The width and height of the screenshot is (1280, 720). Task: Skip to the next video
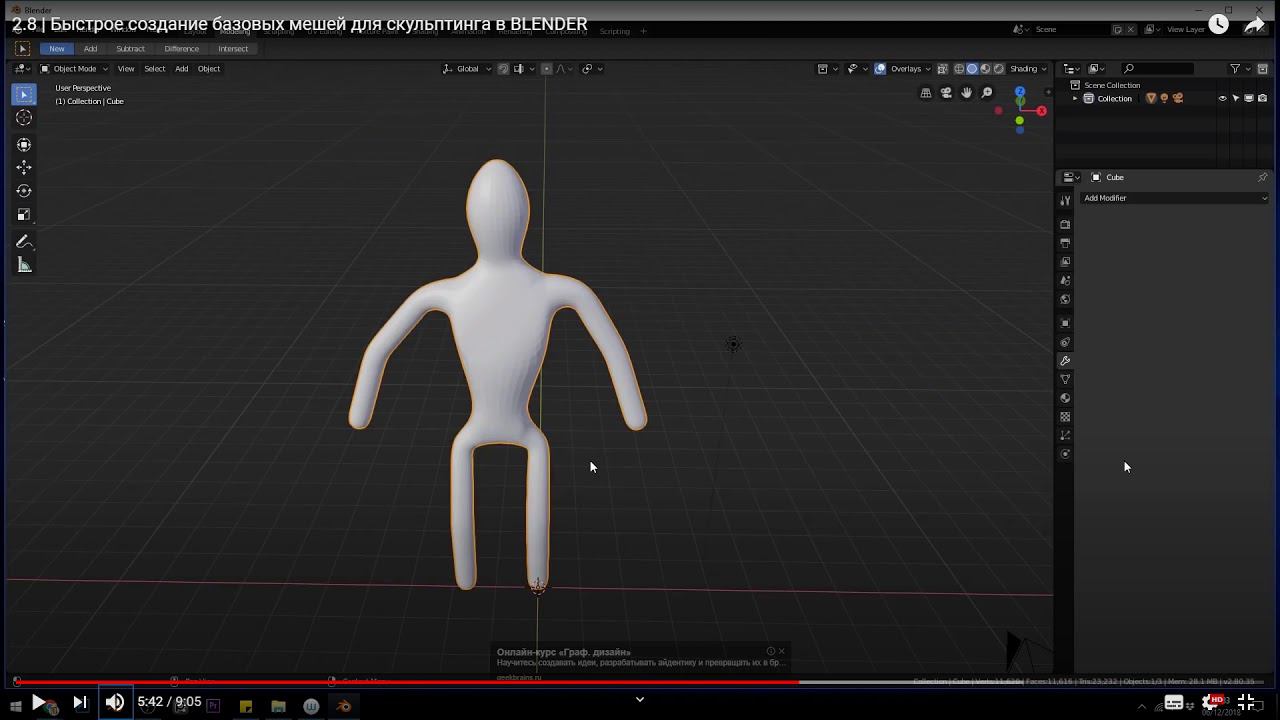pyautogui.click(x=80, y=702)
